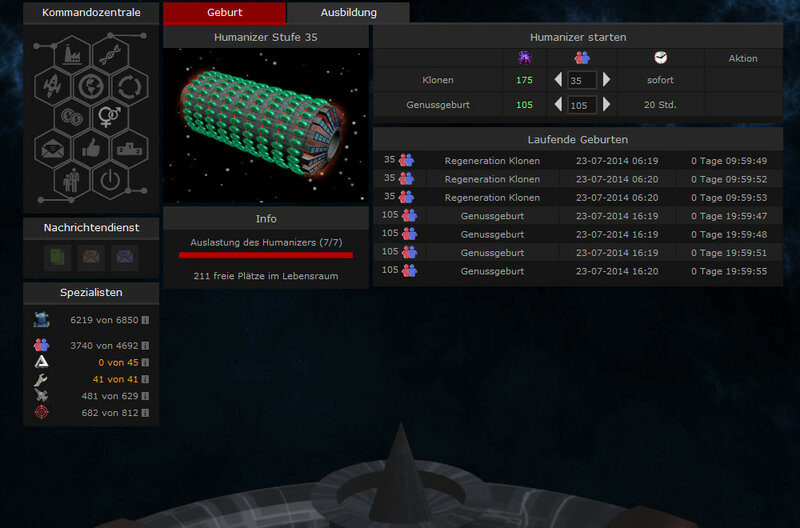Click target crosshair icon beside 682 von 812
Viewport: 800px width, 528px height.
tap(41, 412)
